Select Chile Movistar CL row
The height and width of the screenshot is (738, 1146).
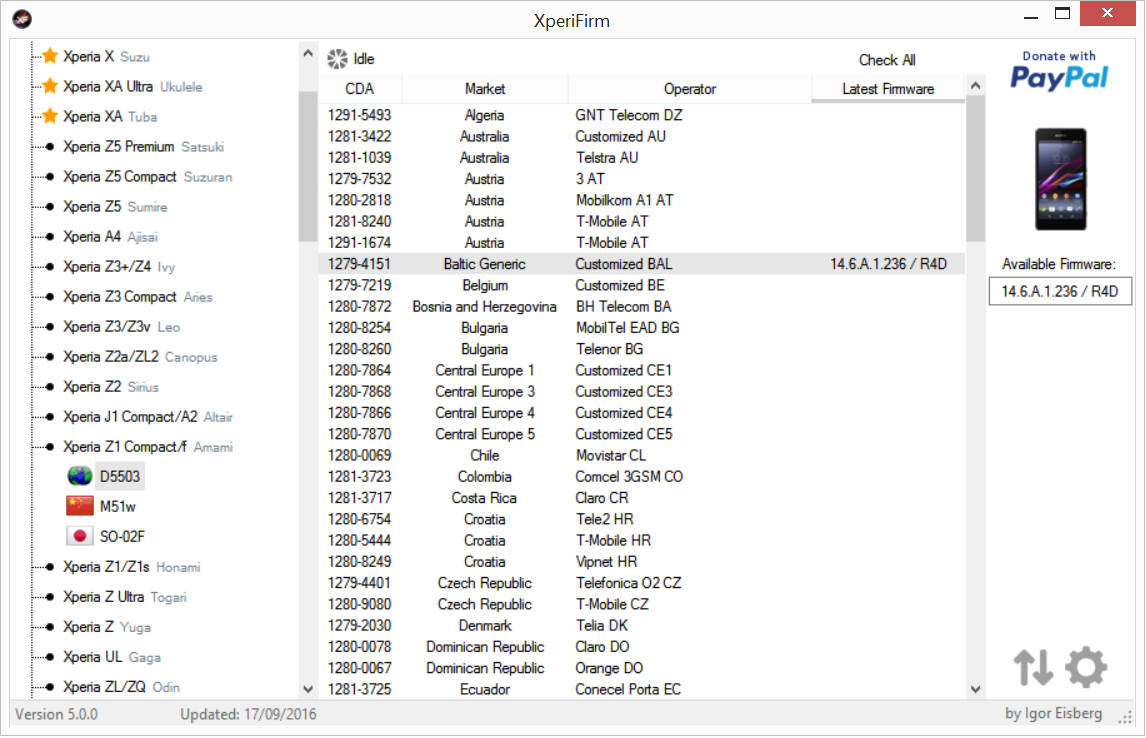pyautogui.click(x=642, y=455)
